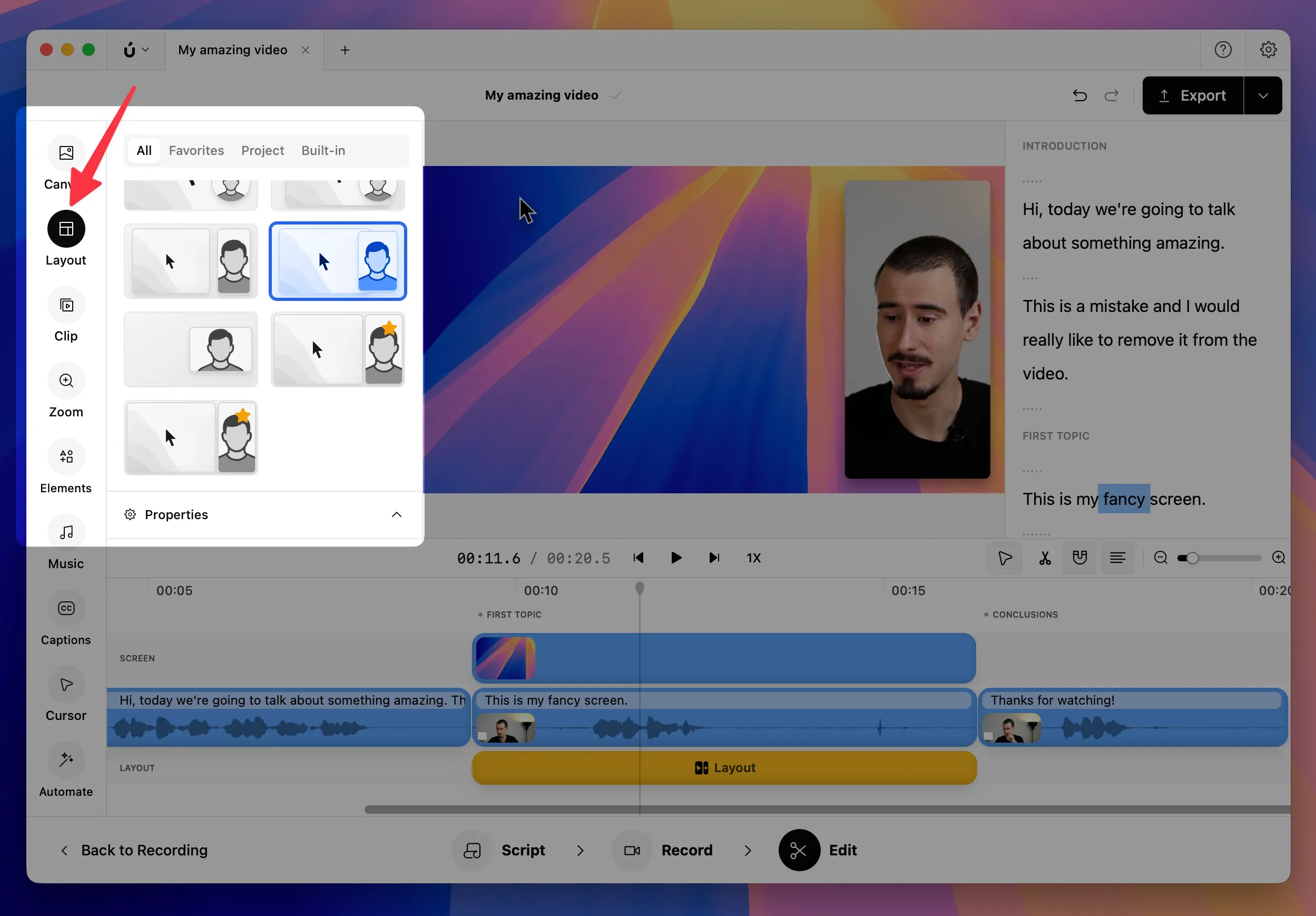This screenshot has width=1316, height=916.
Task: Click the chevron between Record and Edit
Action: (748, 851)
